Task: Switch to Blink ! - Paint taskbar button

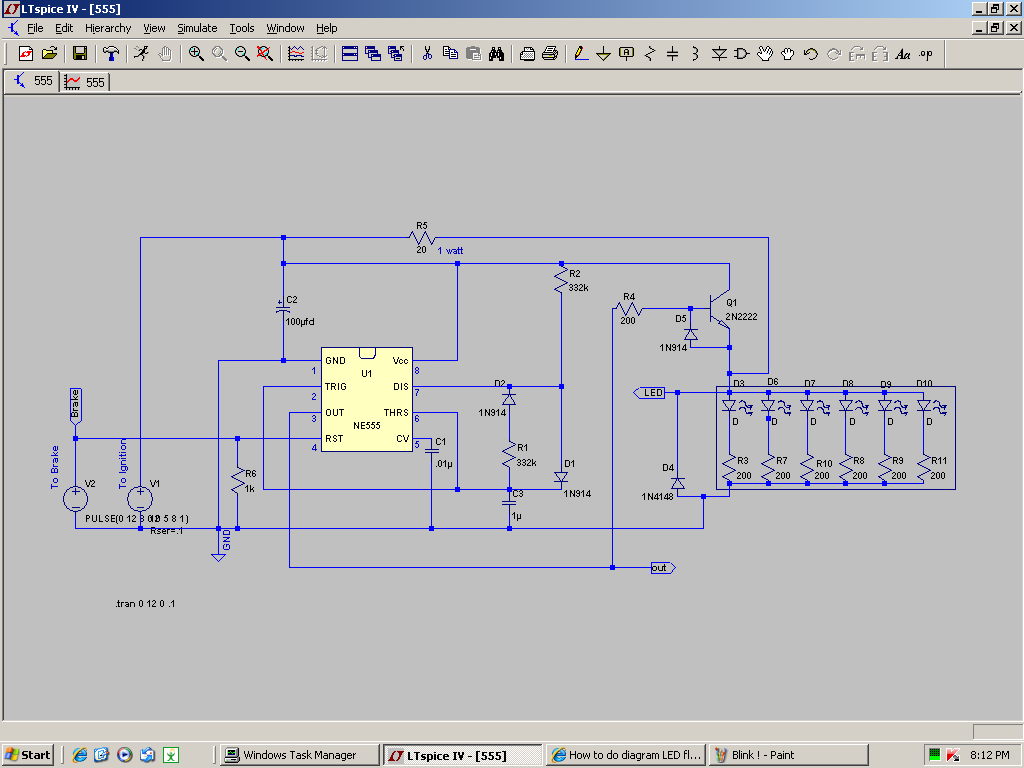Action: (x=789, y=755)
